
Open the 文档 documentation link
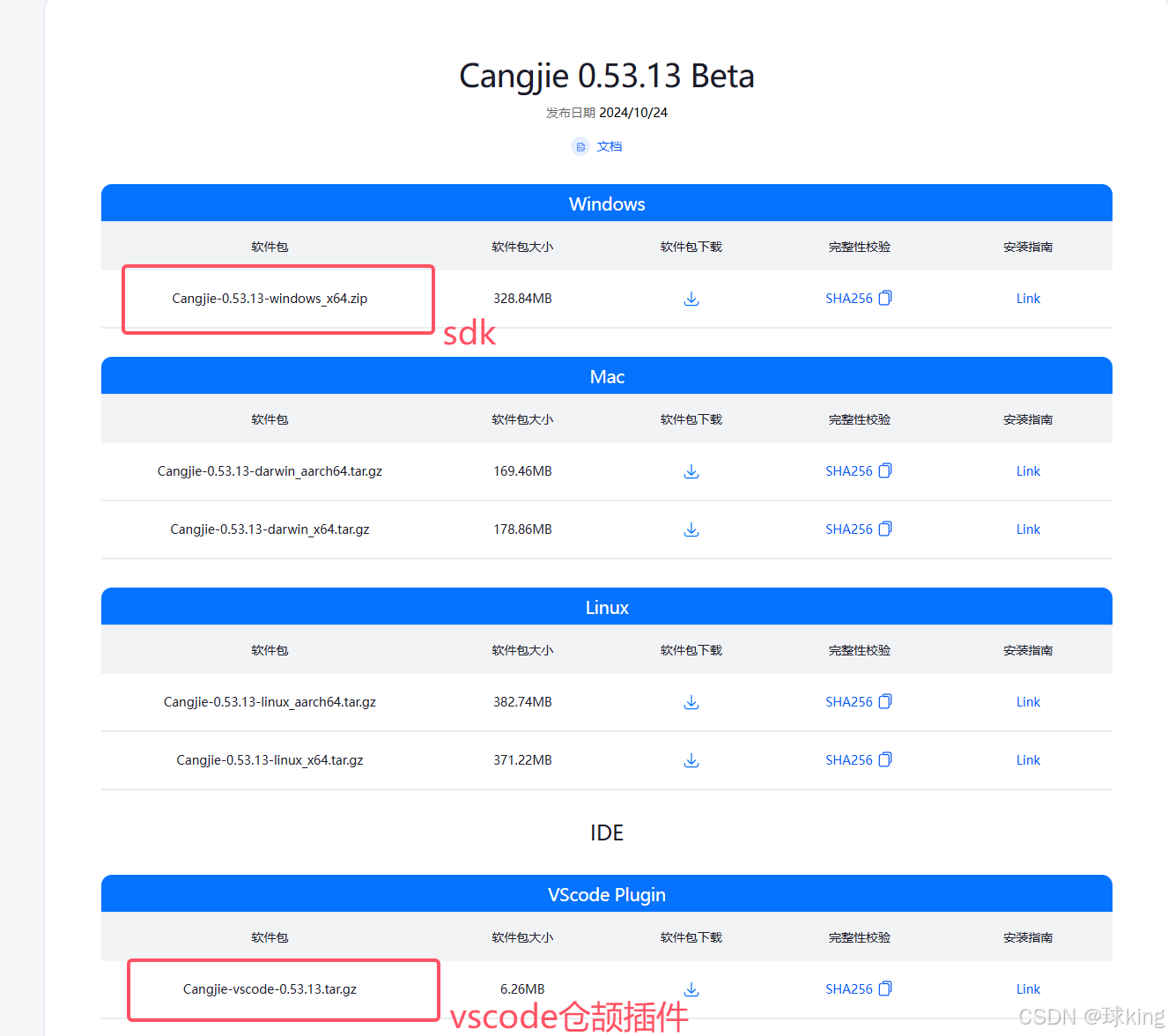[x=610, y=146]
